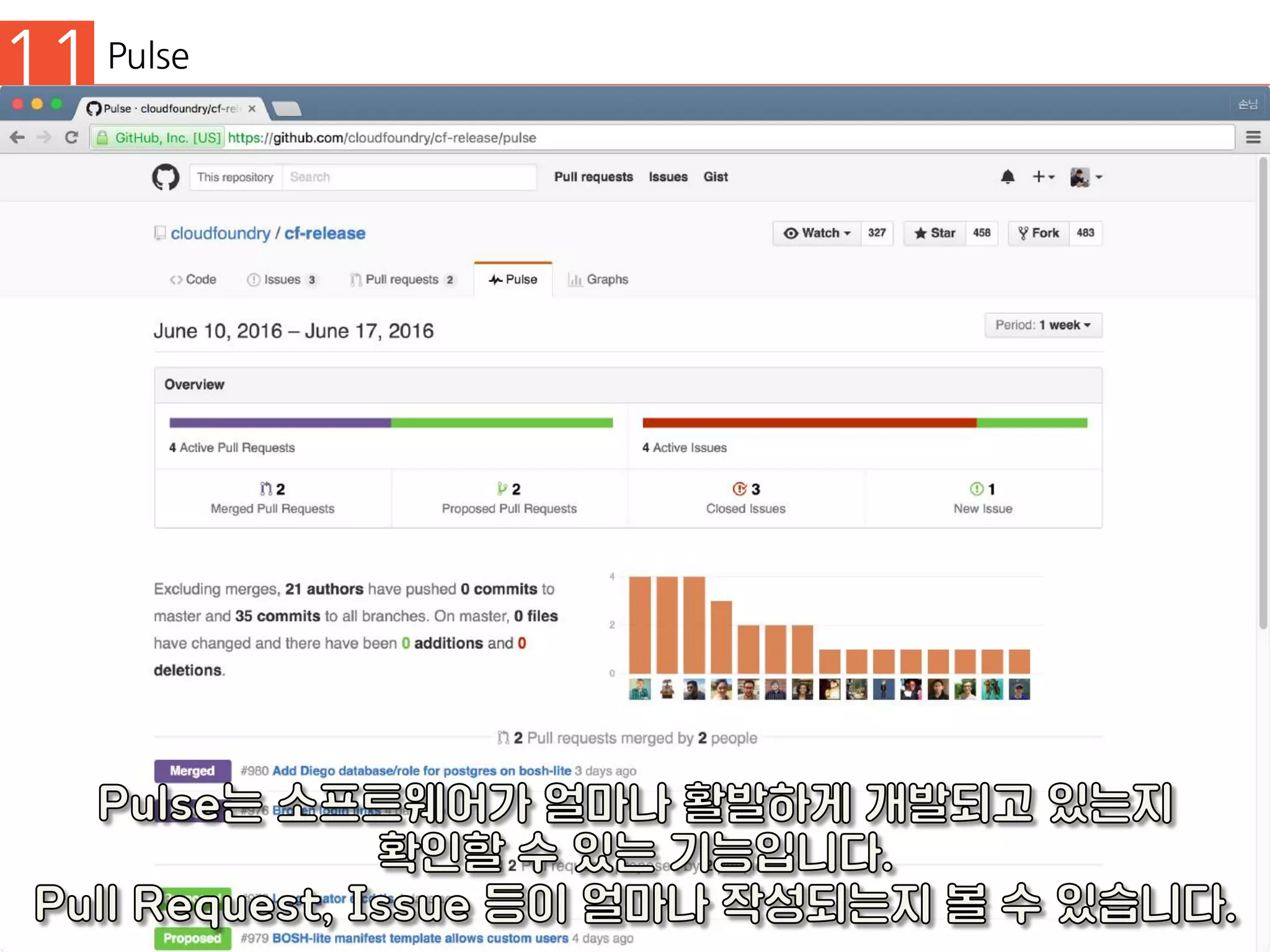Open the notifications bell icon
This screenshot has width=1270, height=952.
click(1008, 177)
